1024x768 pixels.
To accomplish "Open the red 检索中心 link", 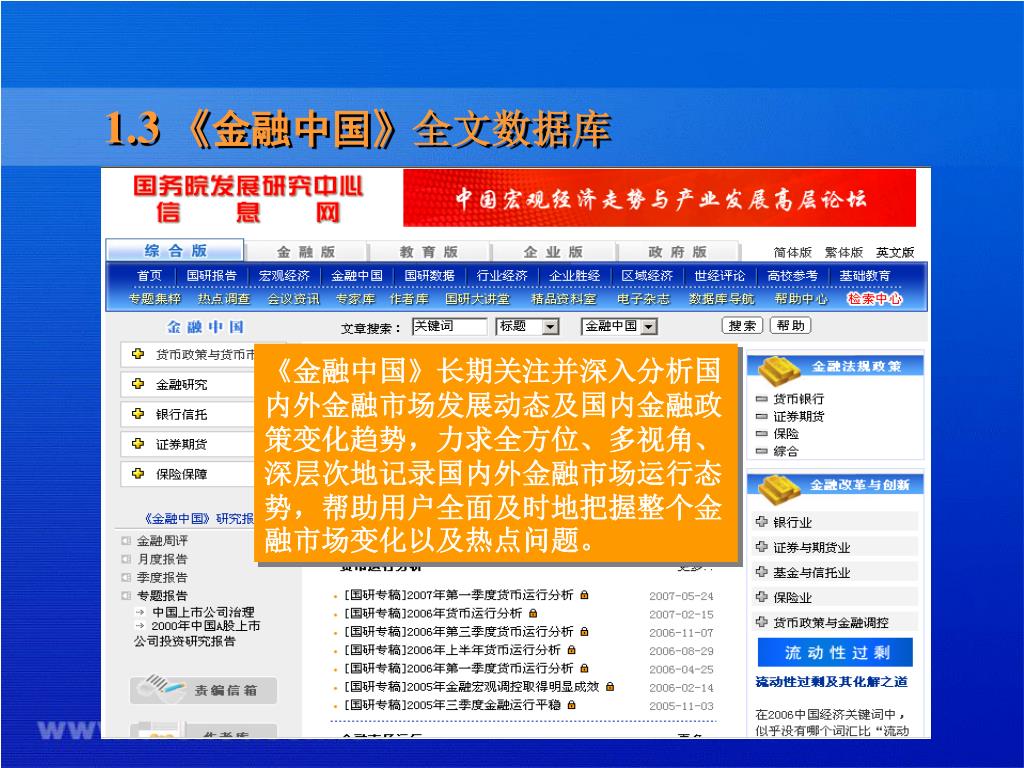I will (x=874, y=298).
